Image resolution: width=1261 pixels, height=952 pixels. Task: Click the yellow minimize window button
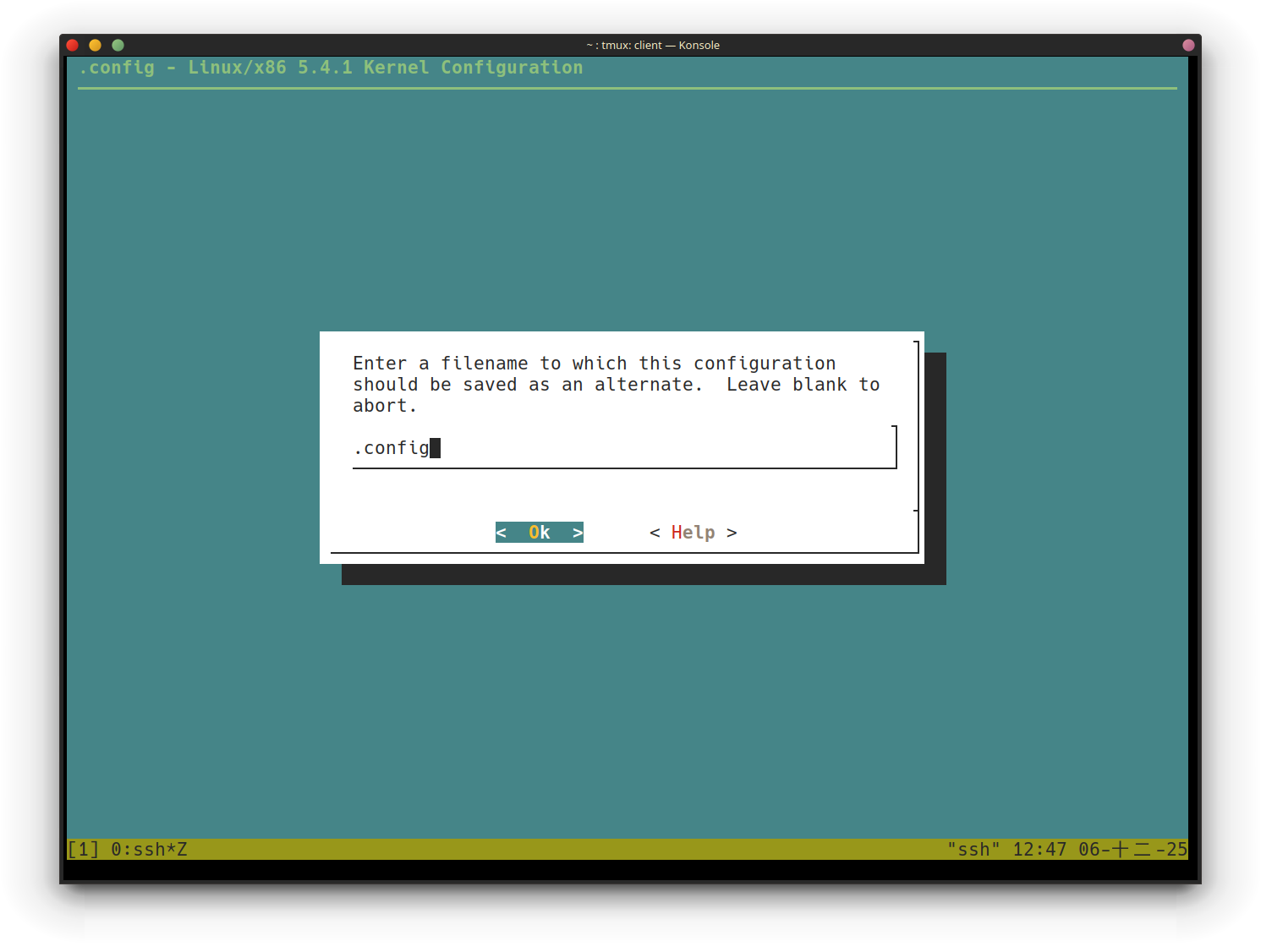tap(95, 46)
